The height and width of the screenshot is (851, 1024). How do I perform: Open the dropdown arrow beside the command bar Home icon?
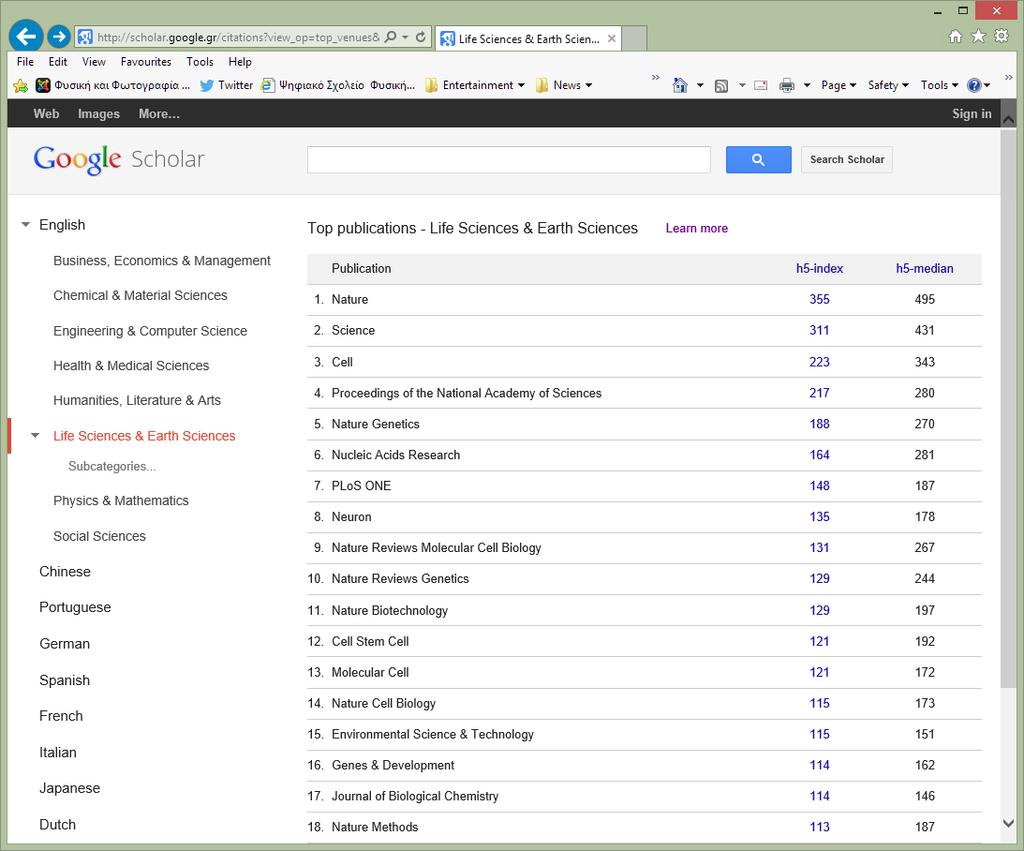[700, 85]
